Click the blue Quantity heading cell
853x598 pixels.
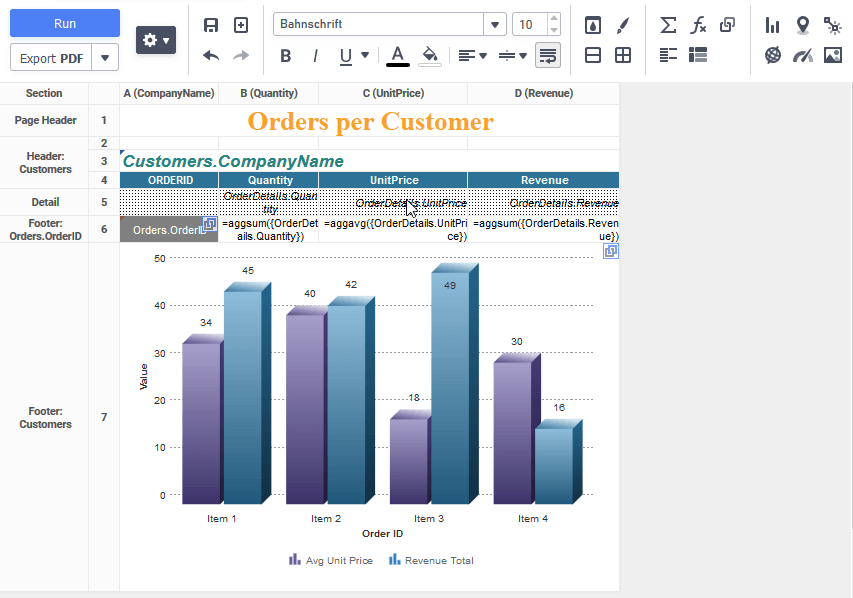[x=269, y=180]
